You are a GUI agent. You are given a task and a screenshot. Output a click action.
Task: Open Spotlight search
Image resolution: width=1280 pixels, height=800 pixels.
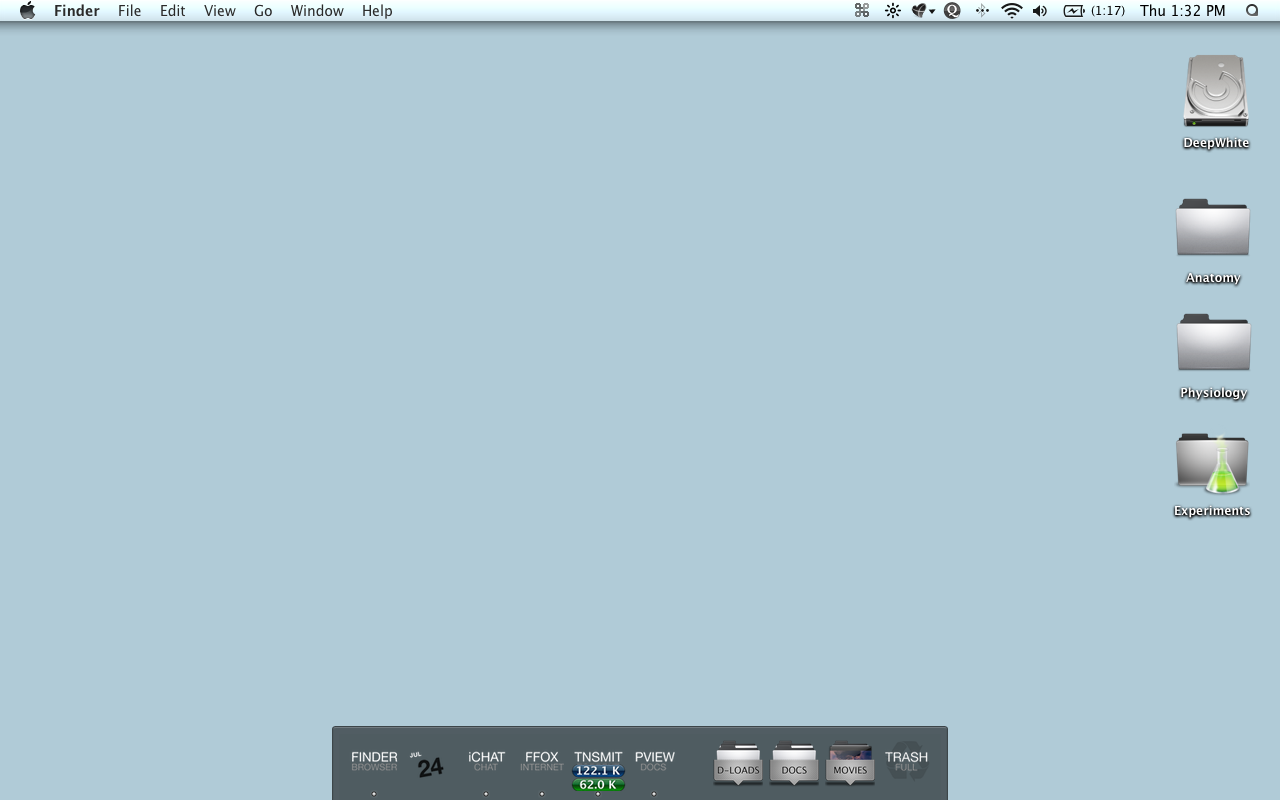1252,11
